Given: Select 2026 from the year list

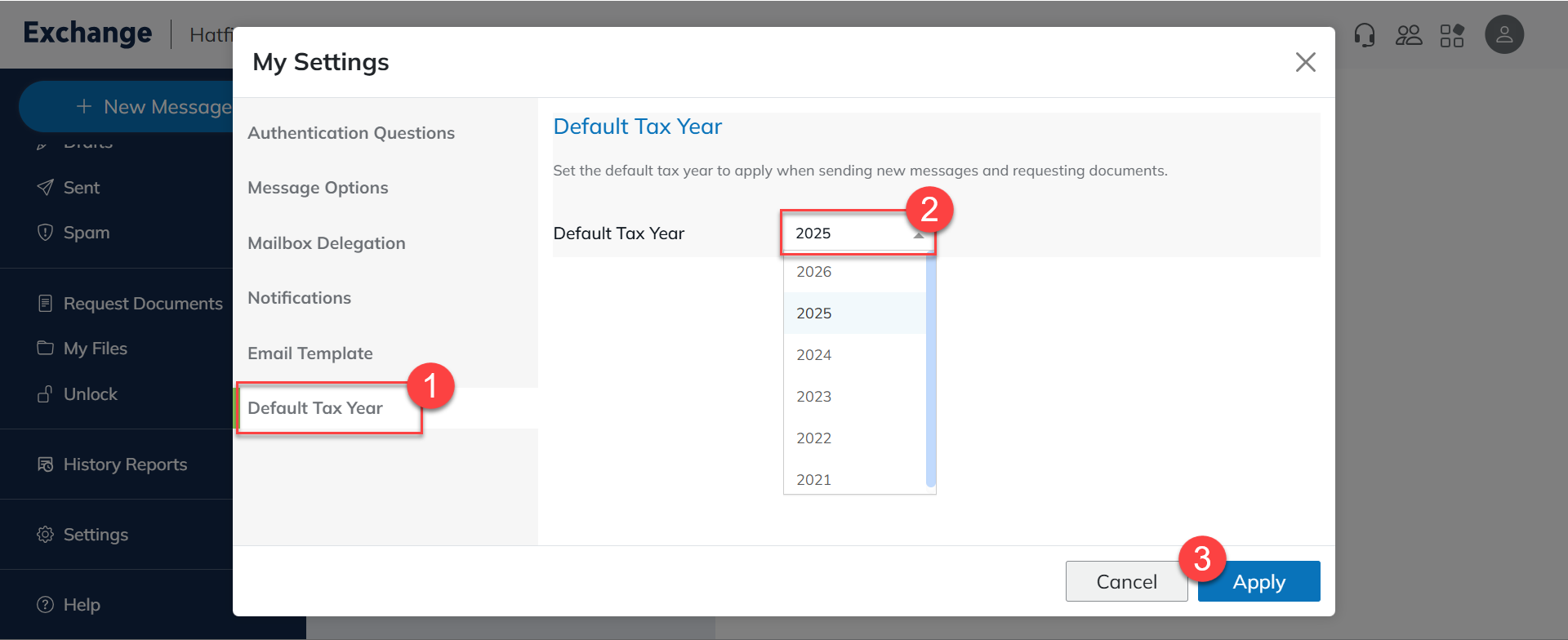Looking at the screenshot, I should [x=854, y=272].
